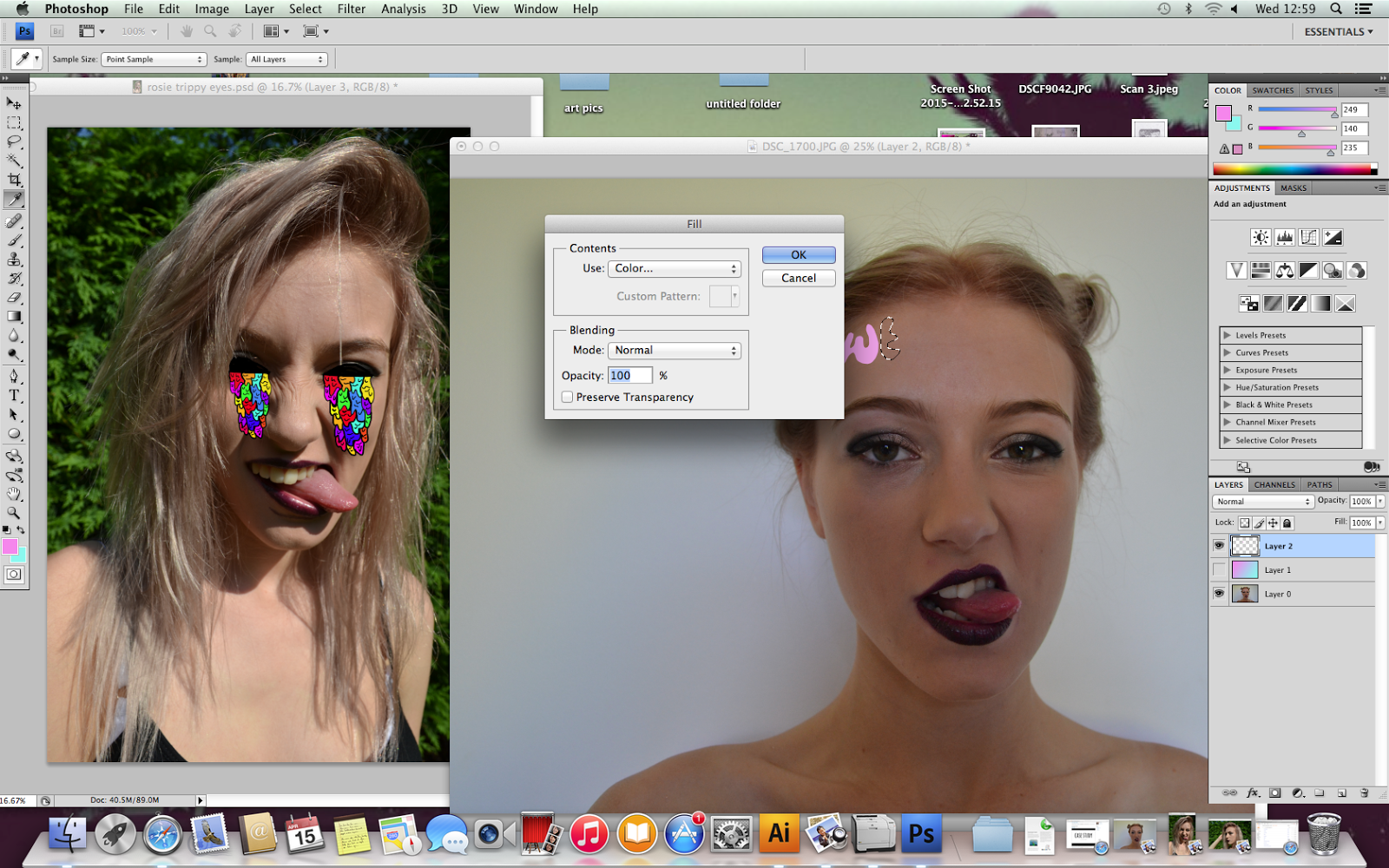Open the Use contents dropdown

(x=675, y=269)
